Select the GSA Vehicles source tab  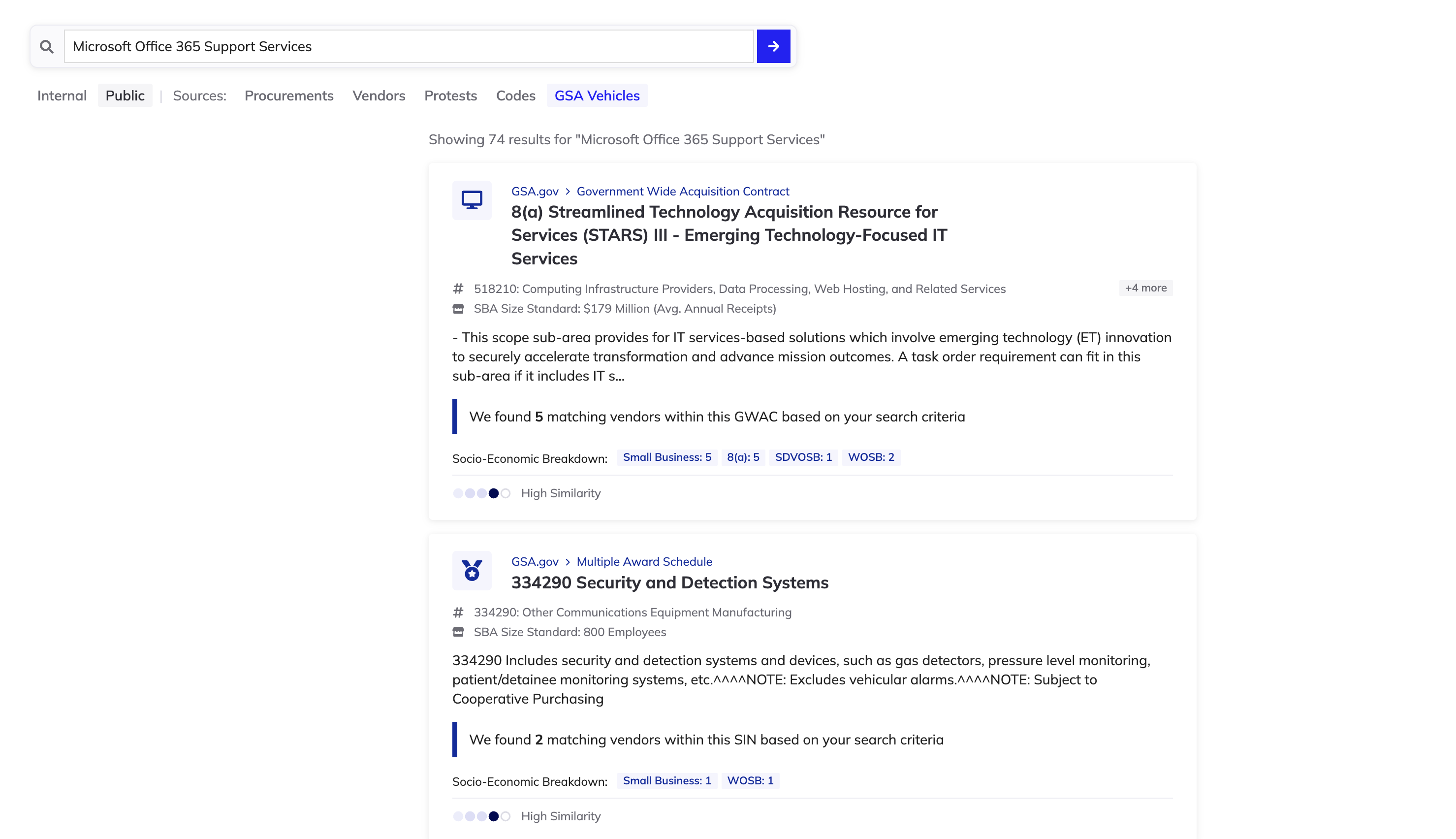coord(597,96)
